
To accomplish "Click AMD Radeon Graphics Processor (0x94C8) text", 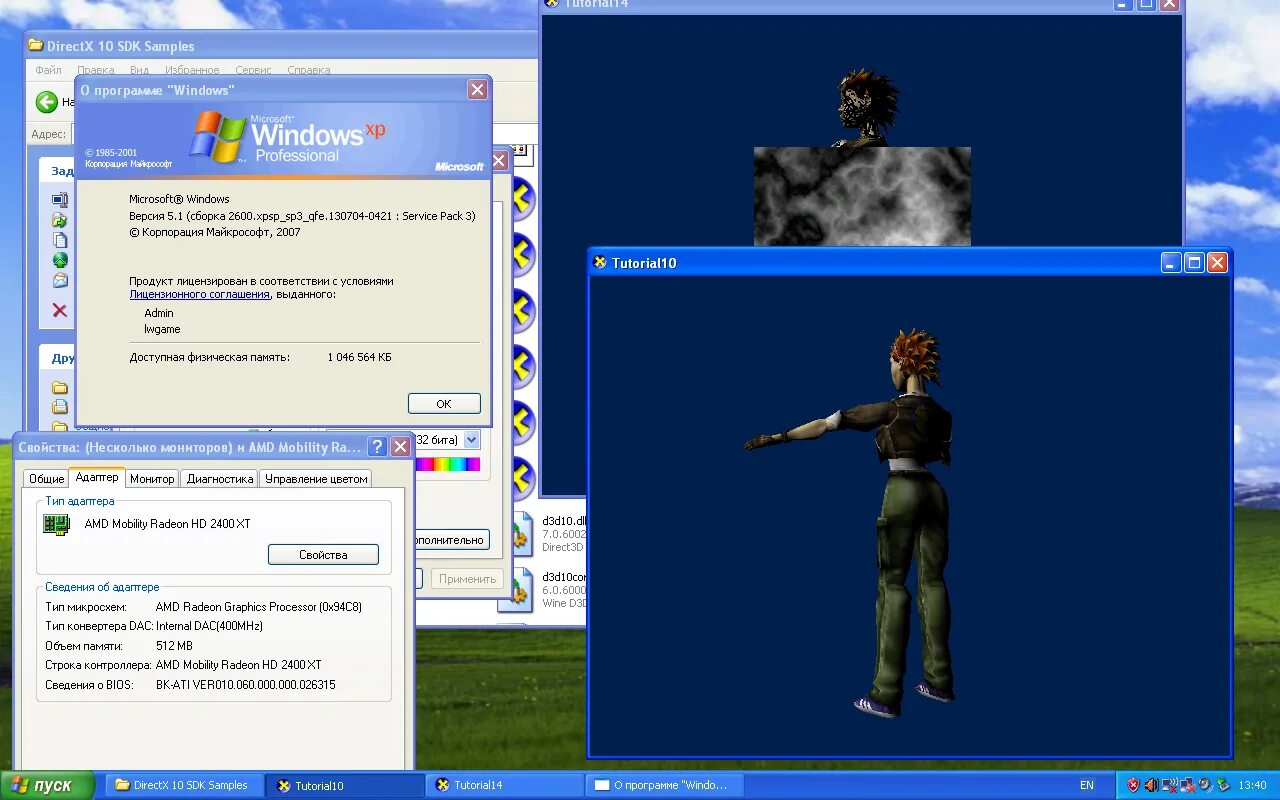I will [x=259, y=607].
